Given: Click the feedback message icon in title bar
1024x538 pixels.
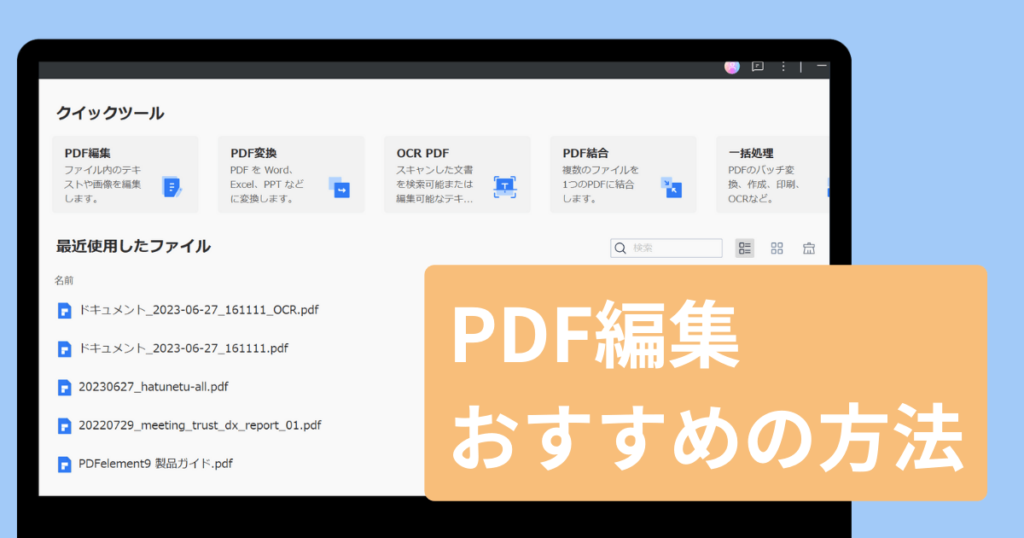Looking at the screenshot, I should point(757,66).
